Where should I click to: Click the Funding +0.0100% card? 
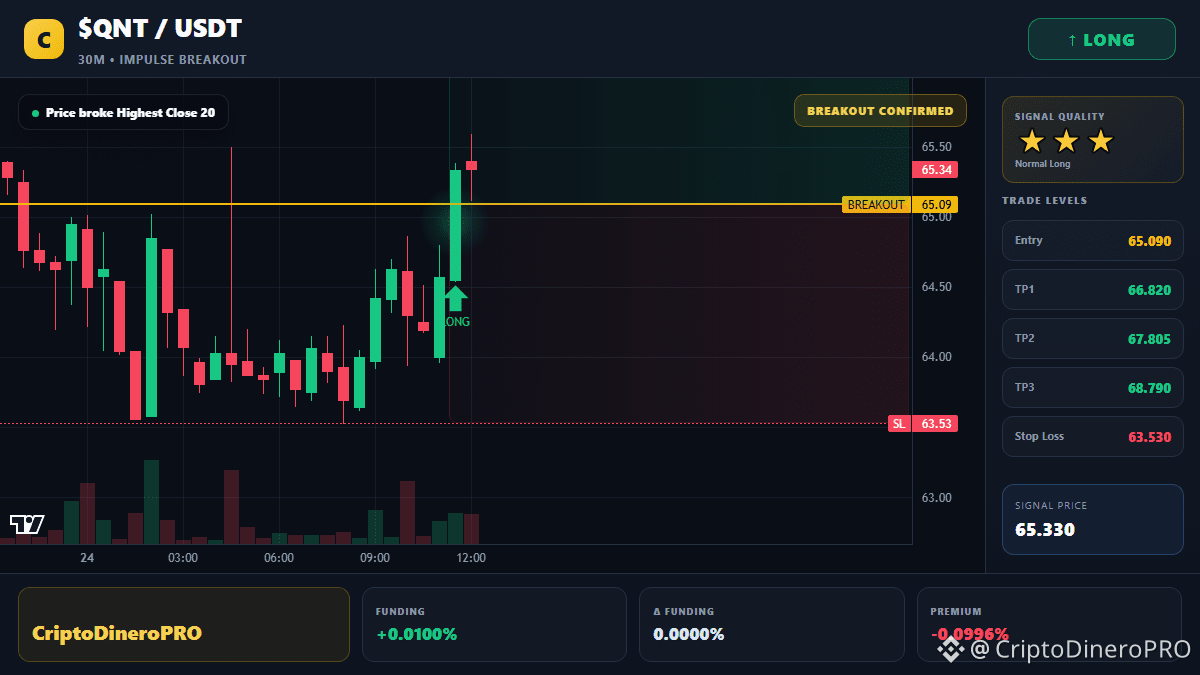coord(493,624)
